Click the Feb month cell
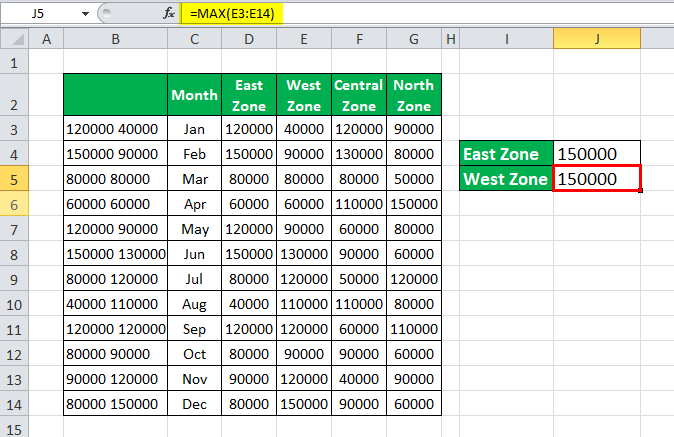This screenshot has width=674, height=437. pos(194,153)
